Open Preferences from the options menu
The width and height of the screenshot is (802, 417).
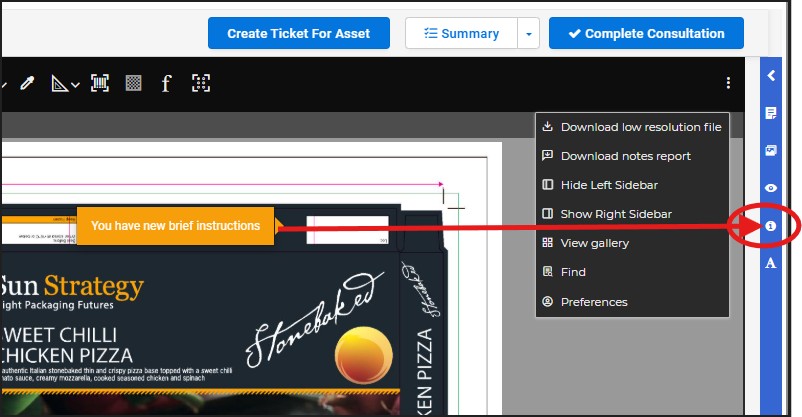[632, 302]
